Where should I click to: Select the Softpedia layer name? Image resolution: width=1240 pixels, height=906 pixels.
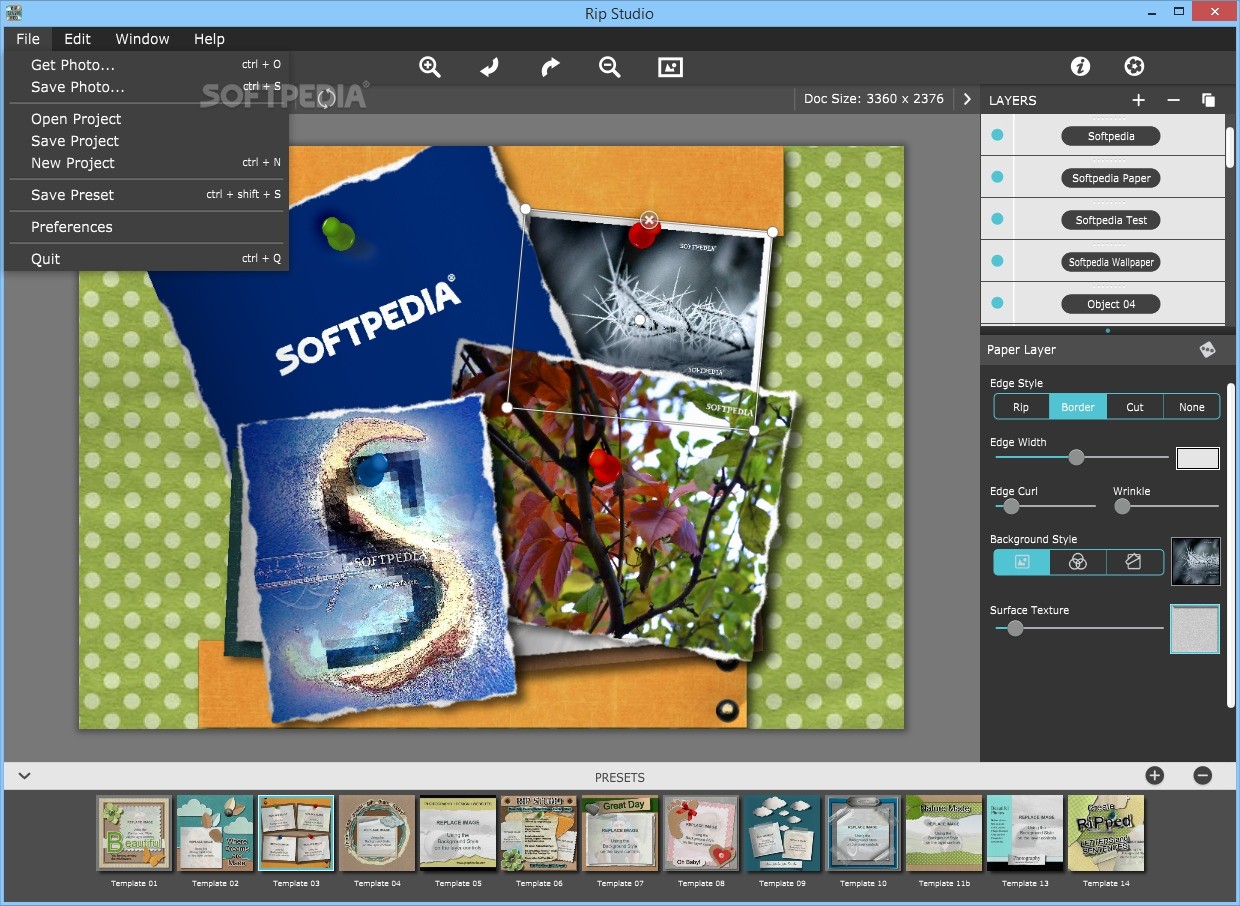(1111, 136)
